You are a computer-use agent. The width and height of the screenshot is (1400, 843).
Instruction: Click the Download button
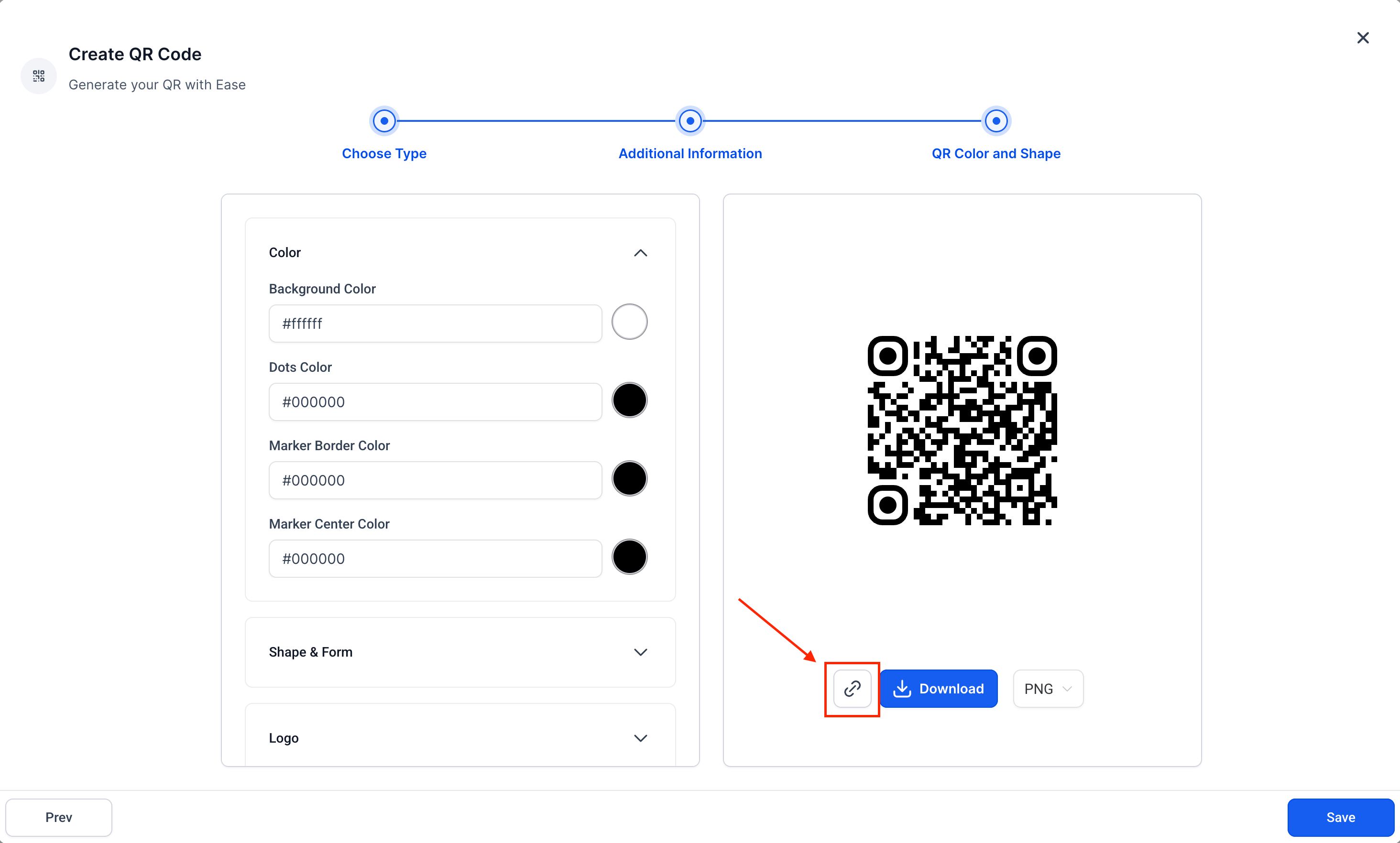pyautogui.click(x=939, y=689)
